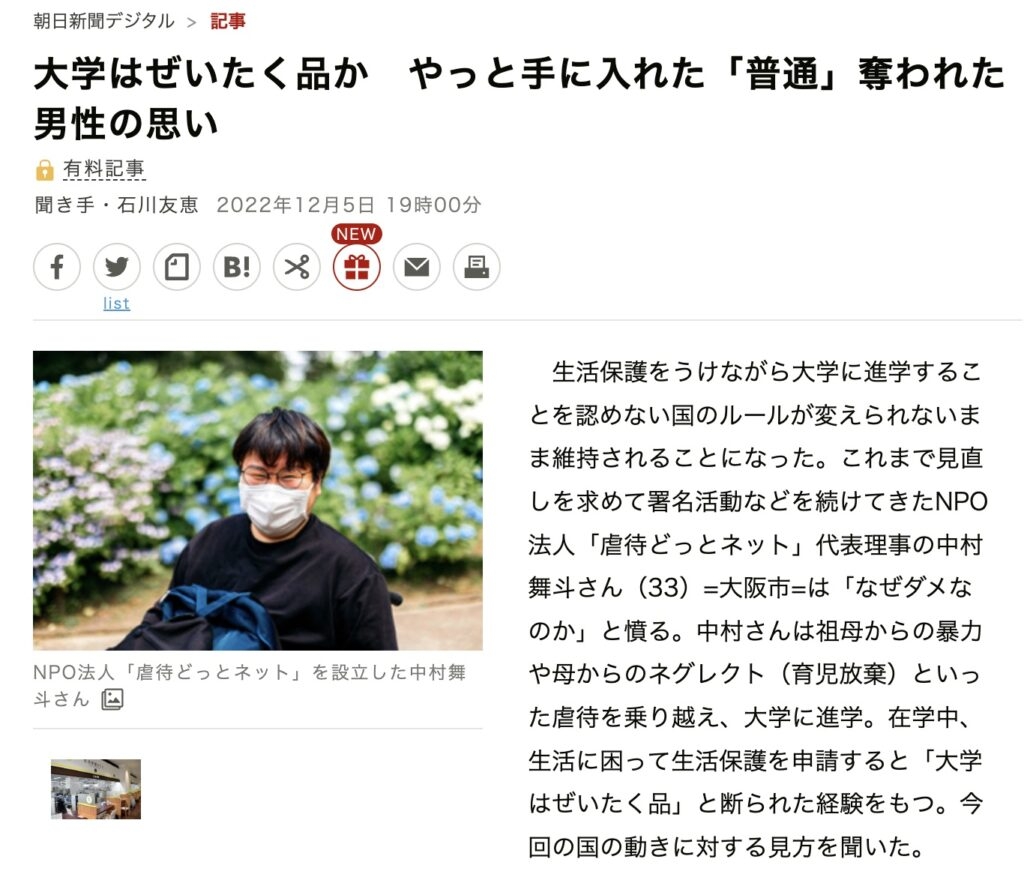1024x883 pixels.
Task: Send the article by email icon
Action: point(417,266)
